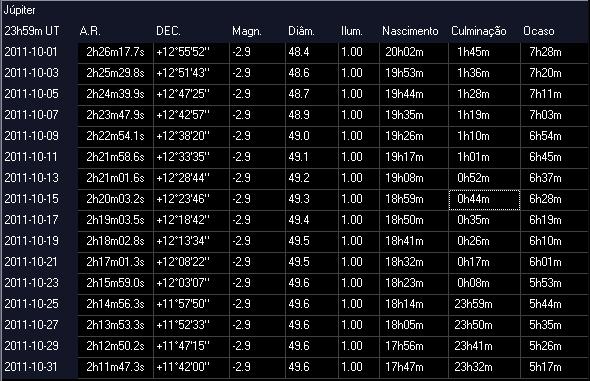Image resolution: width=590 pixels, height=381 pixels.
Task: Click culmination cell 0h08m
Action: coord(485,283)
